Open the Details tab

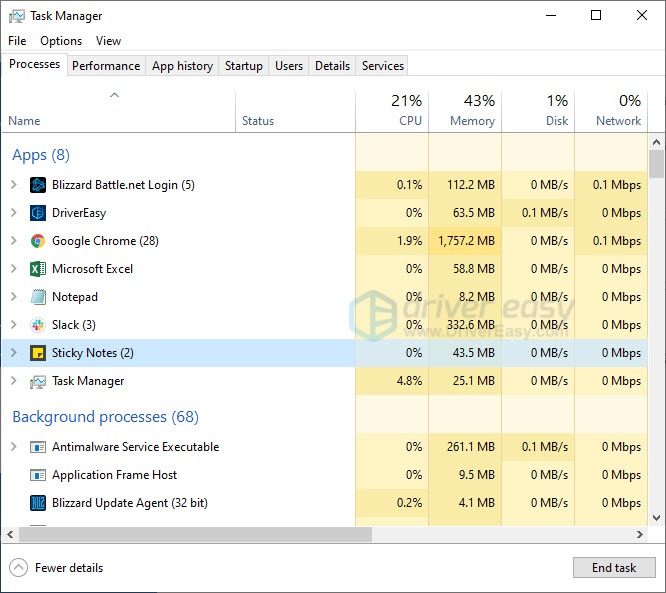coord(333,66)
